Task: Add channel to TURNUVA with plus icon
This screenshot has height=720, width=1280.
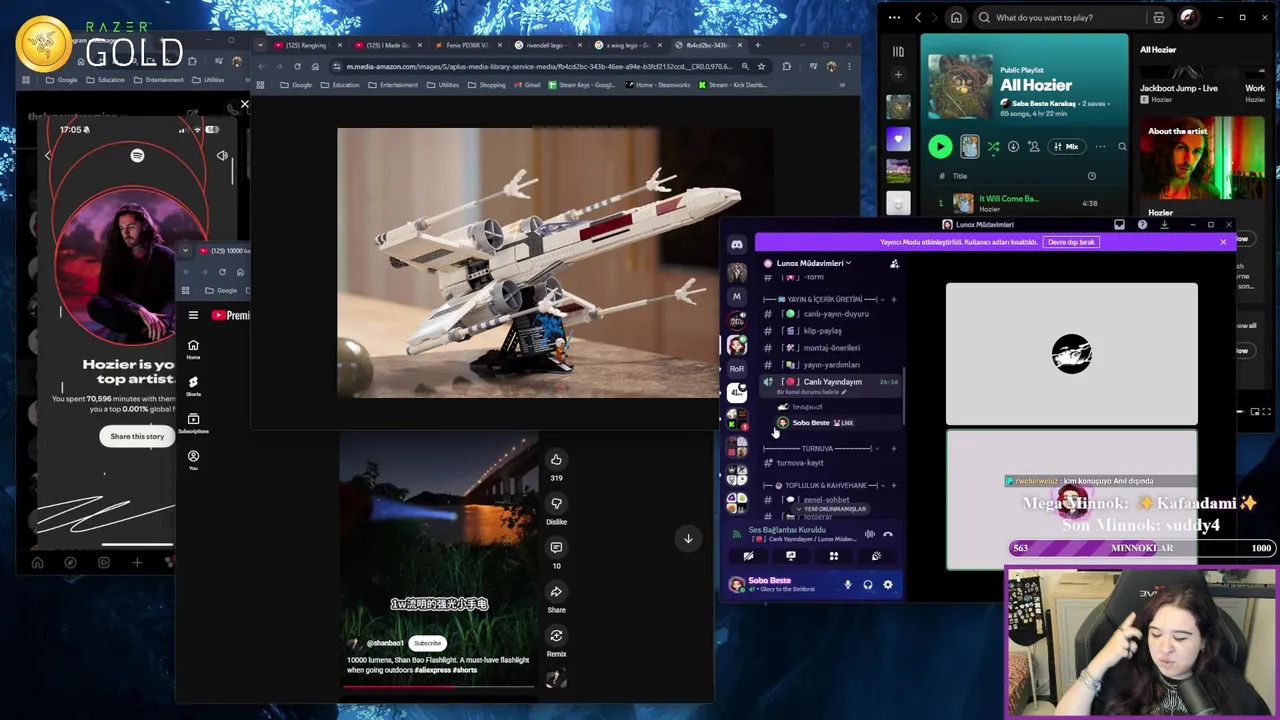Action: 894,448
